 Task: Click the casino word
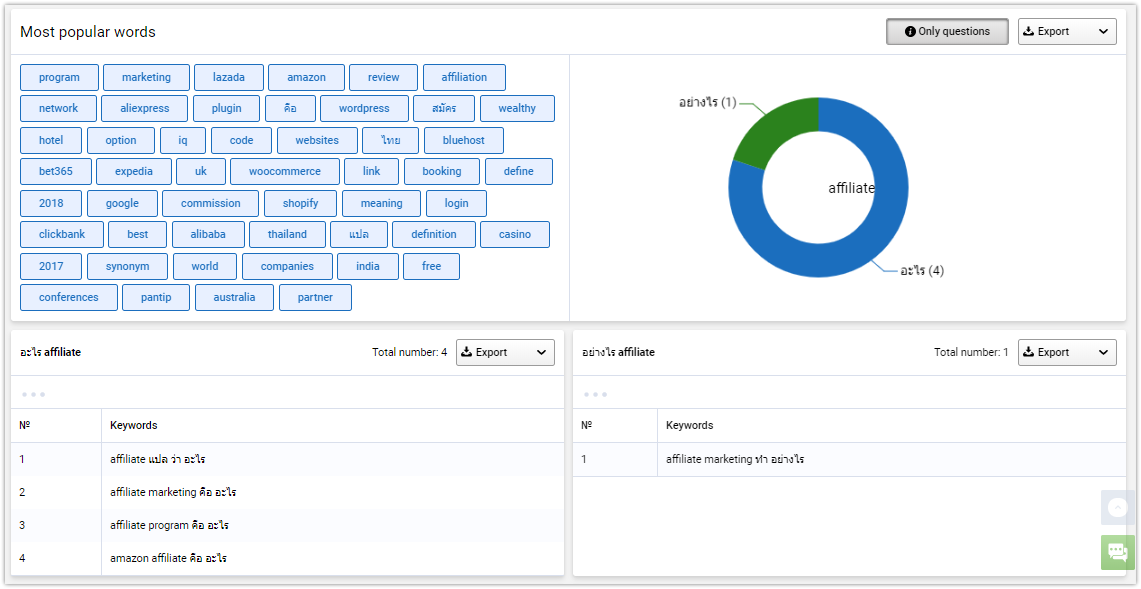pyautogui.click(x=514, y=234)
